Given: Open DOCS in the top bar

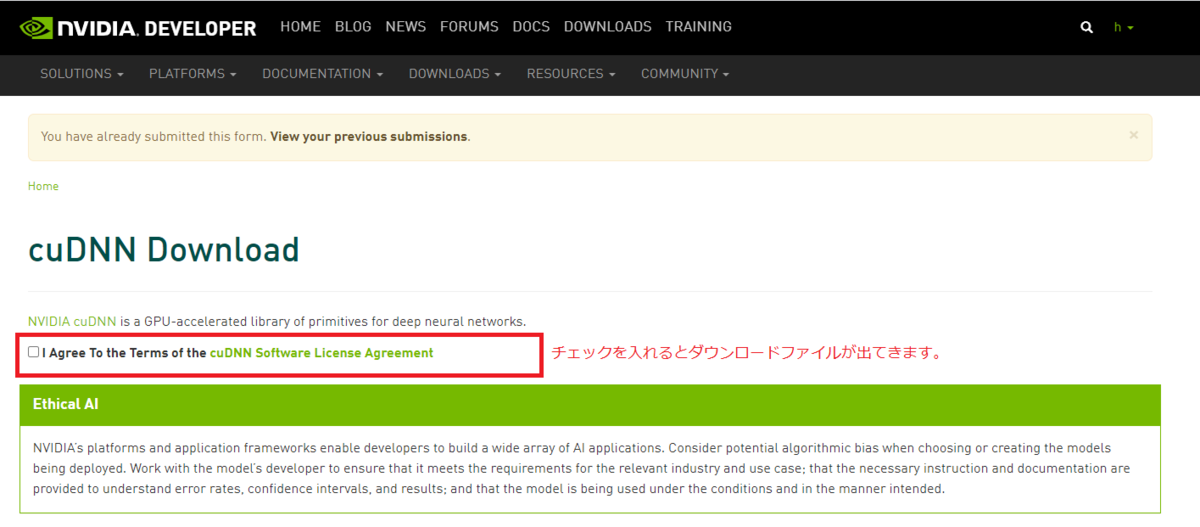Looking at the screenshot, I should pos(531,27).
